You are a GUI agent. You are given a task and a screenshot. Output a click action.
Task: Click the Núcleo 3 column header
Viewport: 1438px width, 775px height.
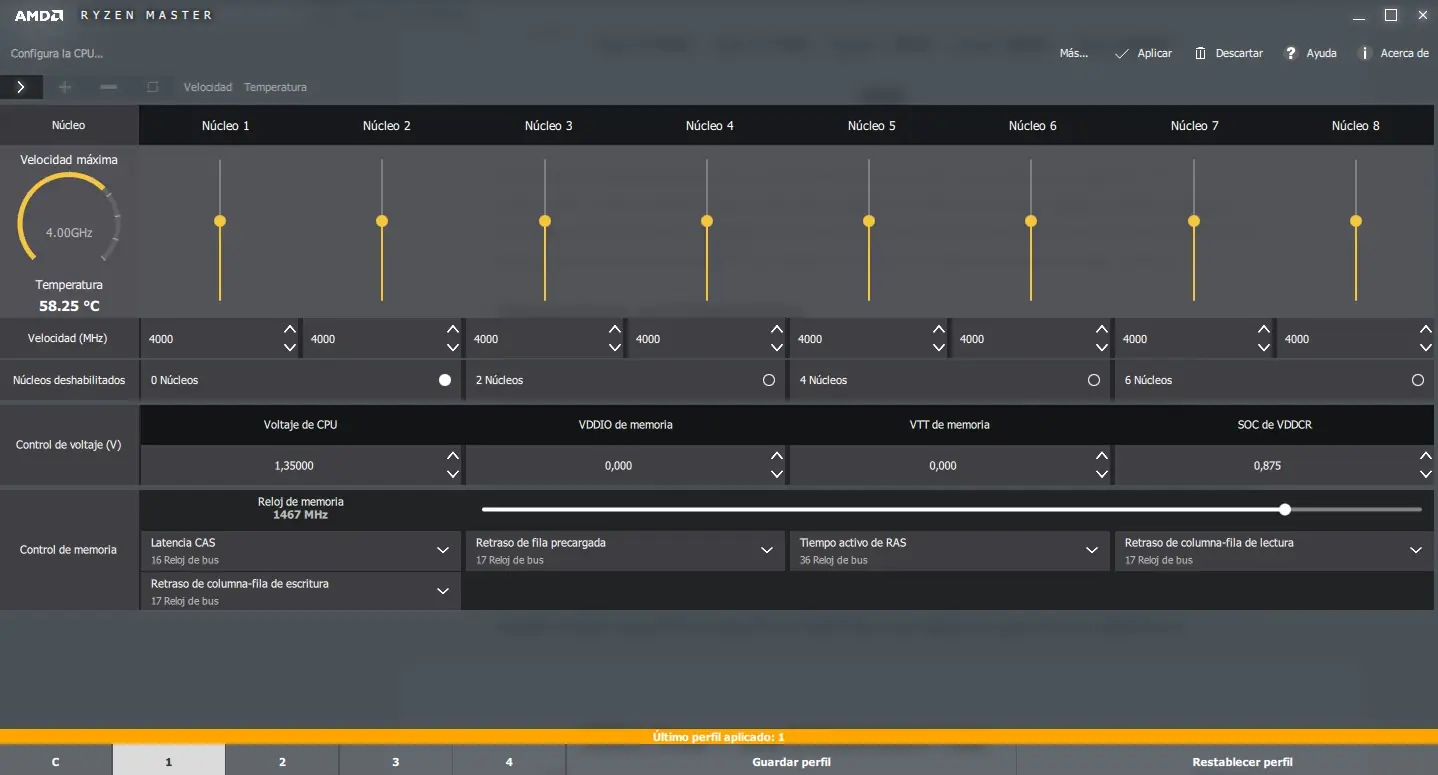pos(549,126)
